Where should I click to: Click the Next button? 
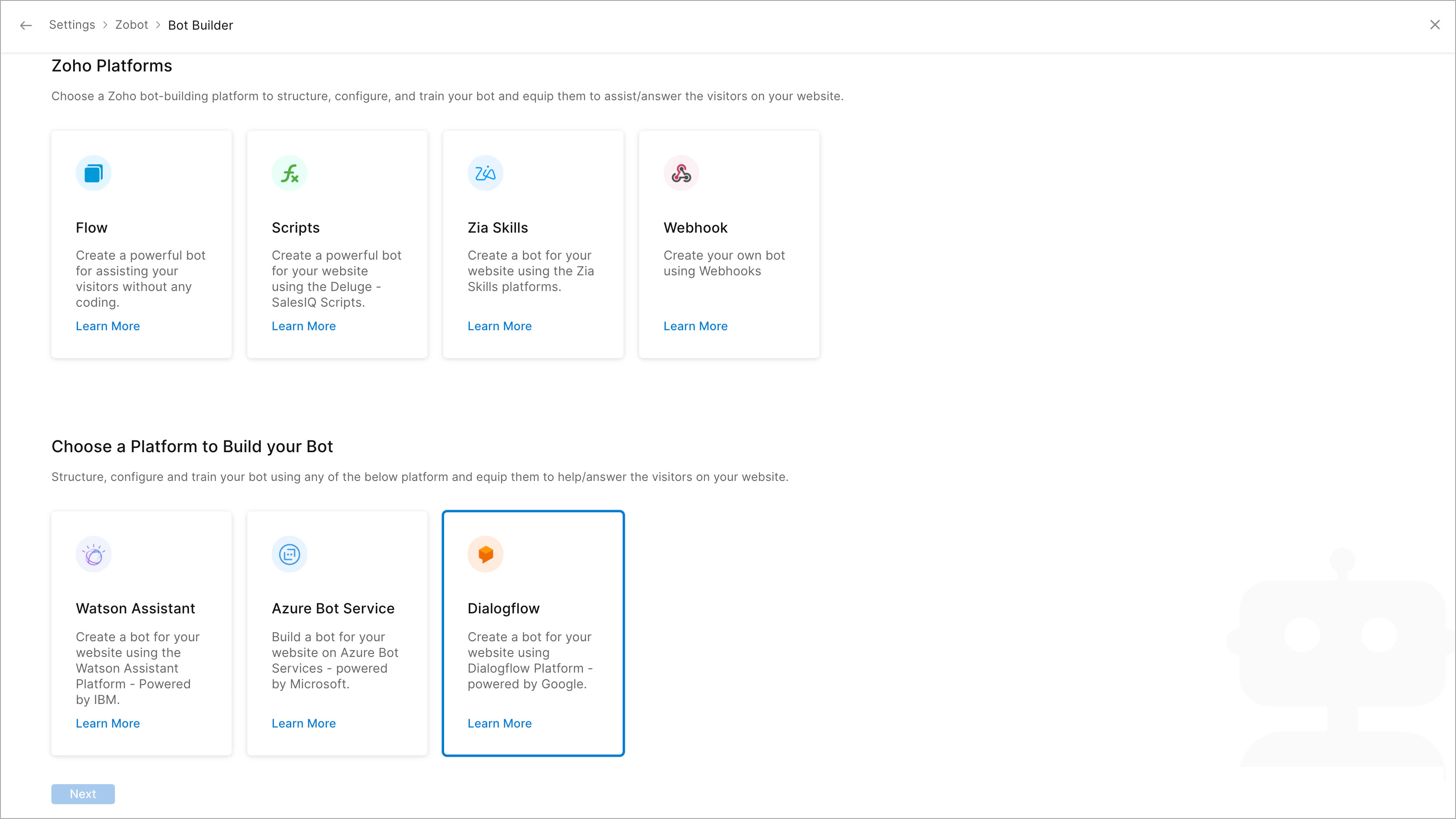[x=83, y=794]
